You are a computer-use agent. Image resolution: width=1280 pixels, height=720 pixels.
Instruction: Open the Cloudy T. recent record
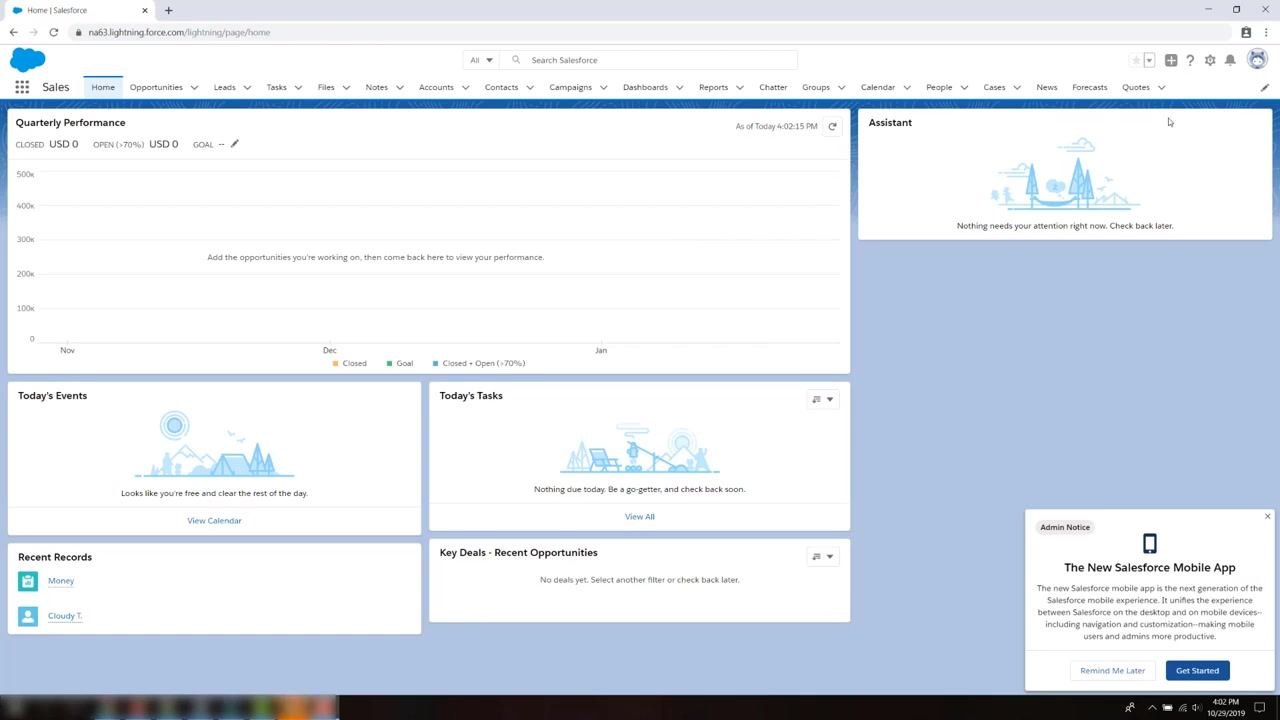pos(65,616)
